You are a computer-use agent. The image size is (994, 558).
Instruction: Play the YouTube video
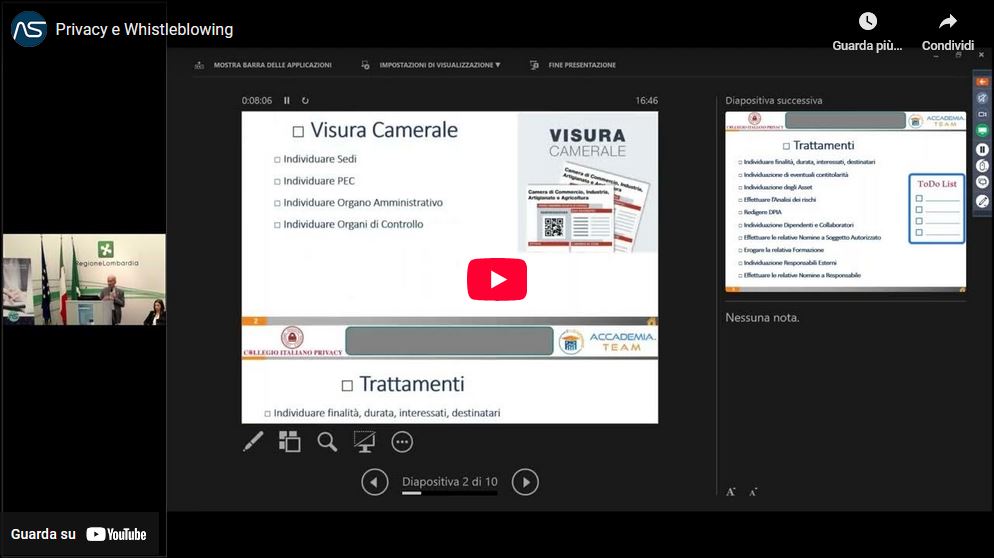point(496,279)
